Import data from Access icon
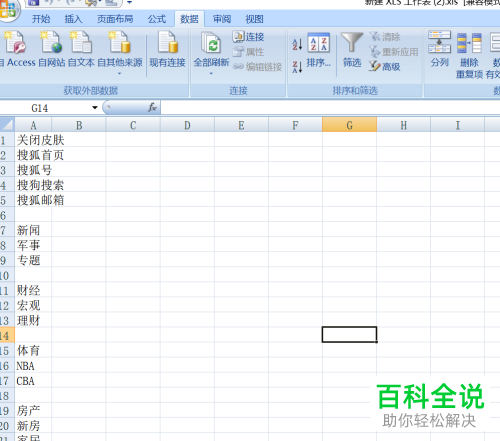The width and height of the screenshot is (500, 441). point(15,43)
